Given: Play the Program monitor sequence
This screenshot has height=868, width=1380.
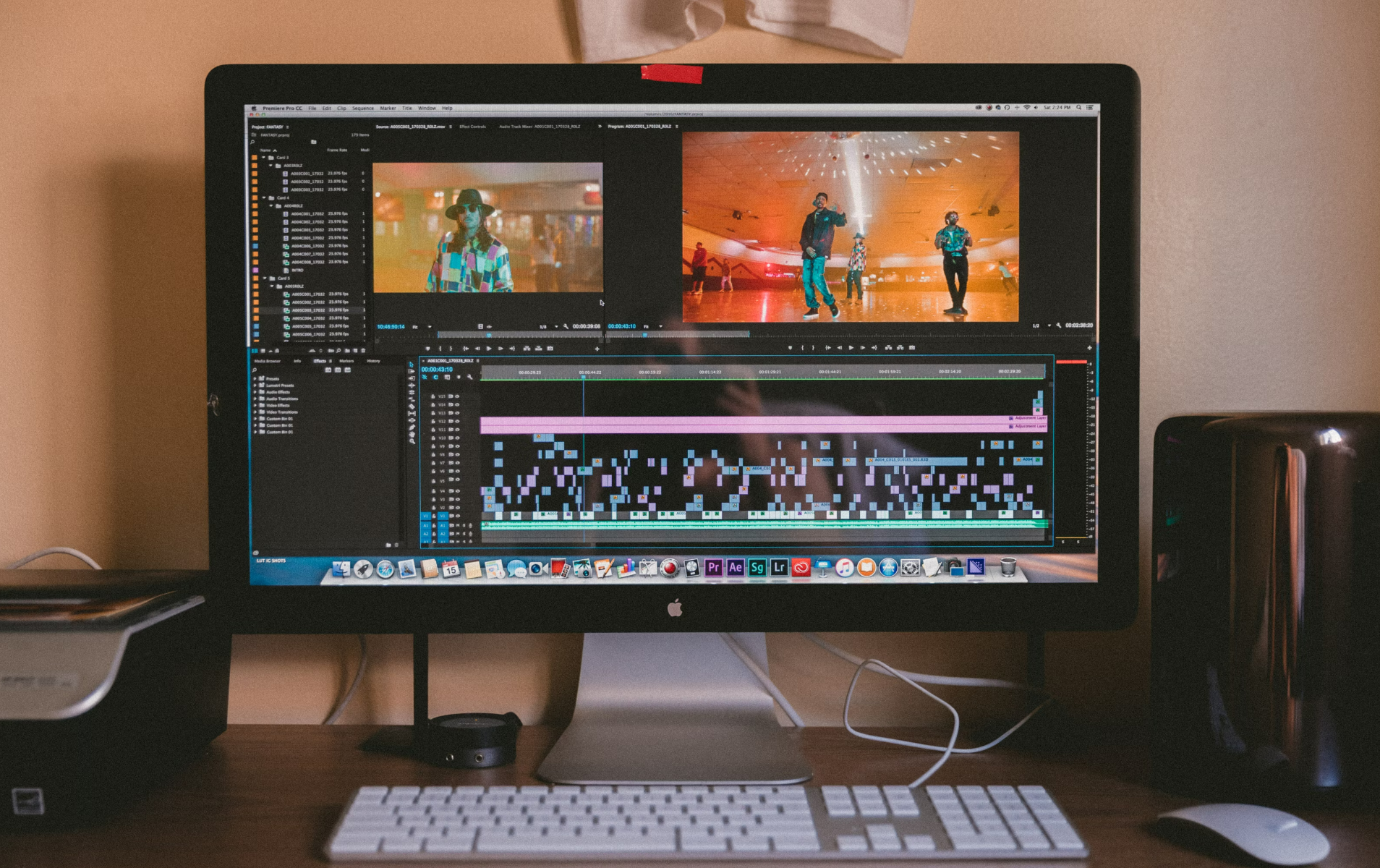Looking at the screenshot, I should [x=851, y=348].
